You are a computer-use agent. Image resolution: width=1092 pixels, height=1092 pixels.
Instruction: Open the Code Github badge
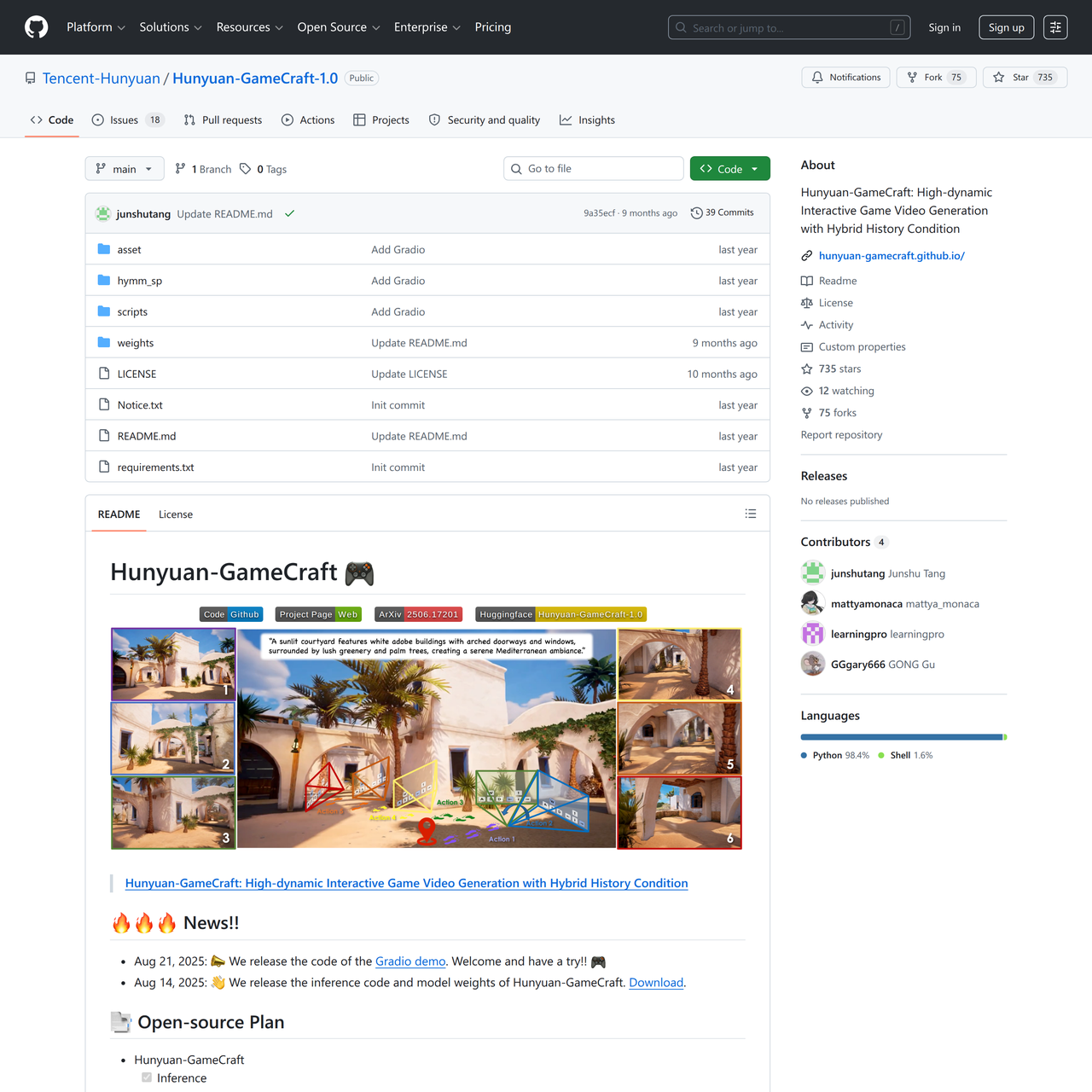pyautogui.click(x=231, y=614)
